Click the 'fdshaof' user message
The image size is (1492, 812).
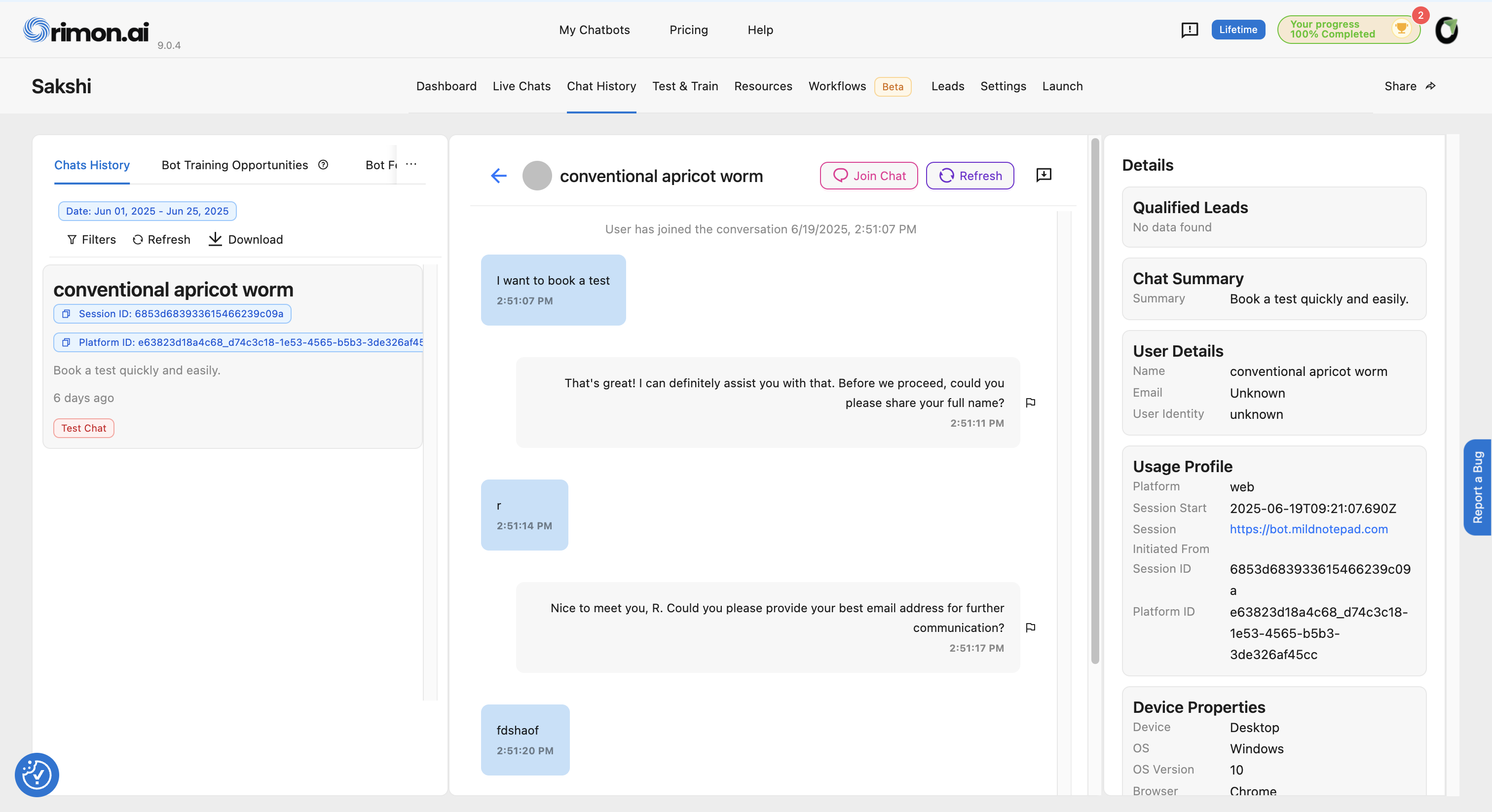pyautogui.click(x=525, y=739)
